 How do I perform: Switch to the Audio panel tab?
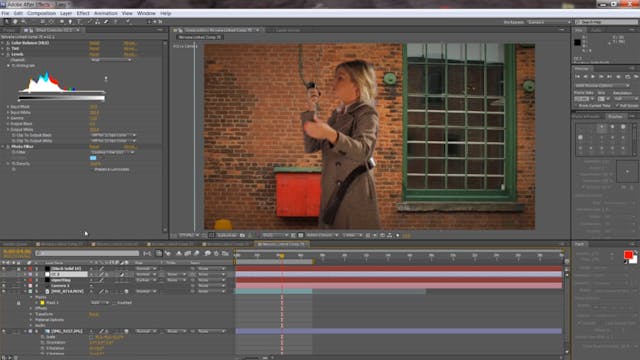[x=596, y=30]
